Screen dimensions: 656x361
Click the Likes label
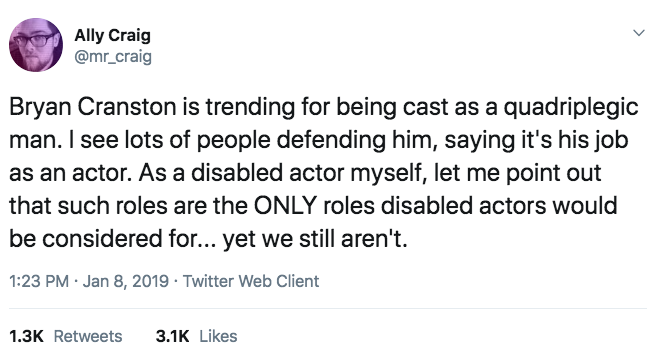[218, 336]
